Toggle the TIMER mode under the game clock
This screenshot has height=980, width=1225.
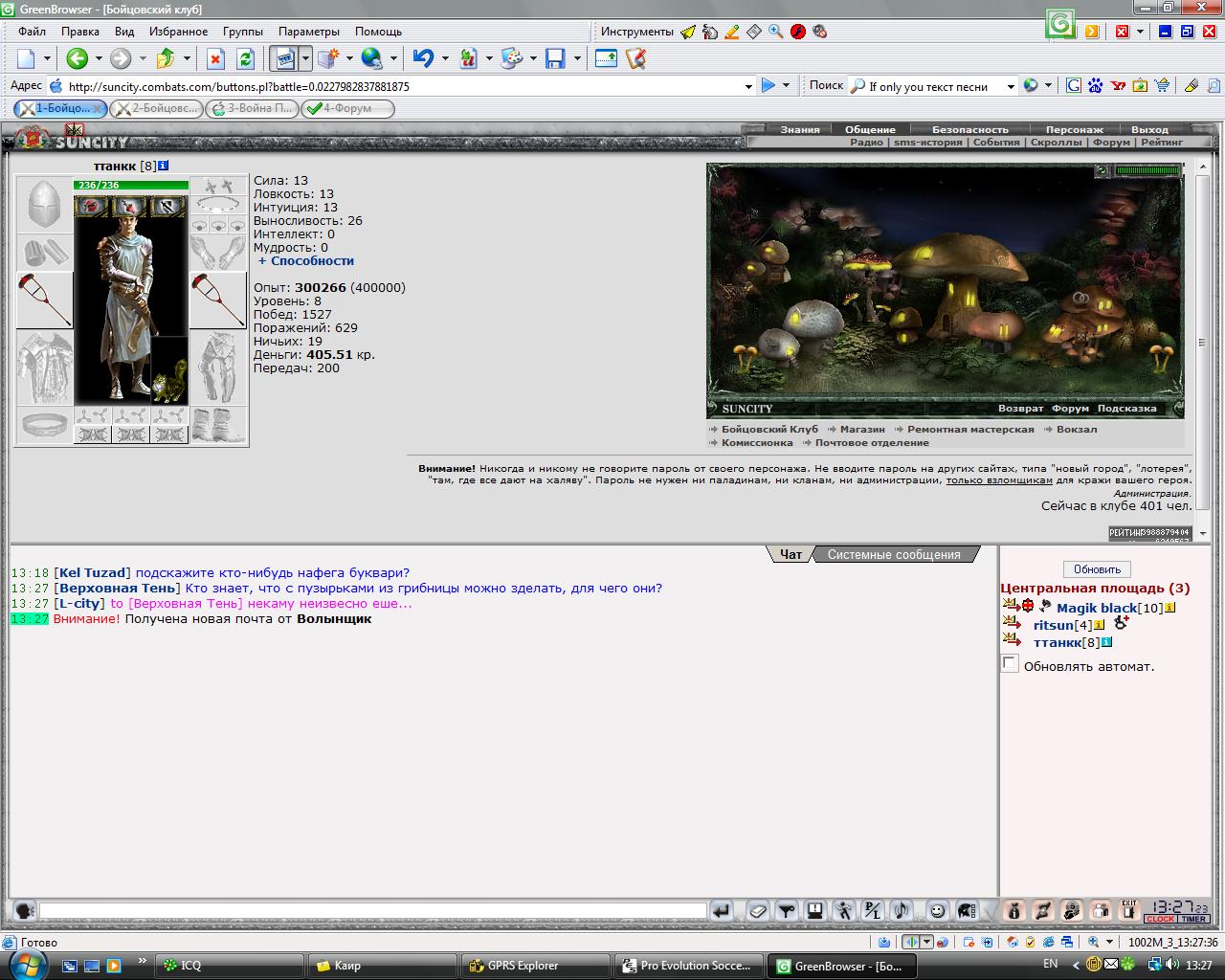(1192, 919)
